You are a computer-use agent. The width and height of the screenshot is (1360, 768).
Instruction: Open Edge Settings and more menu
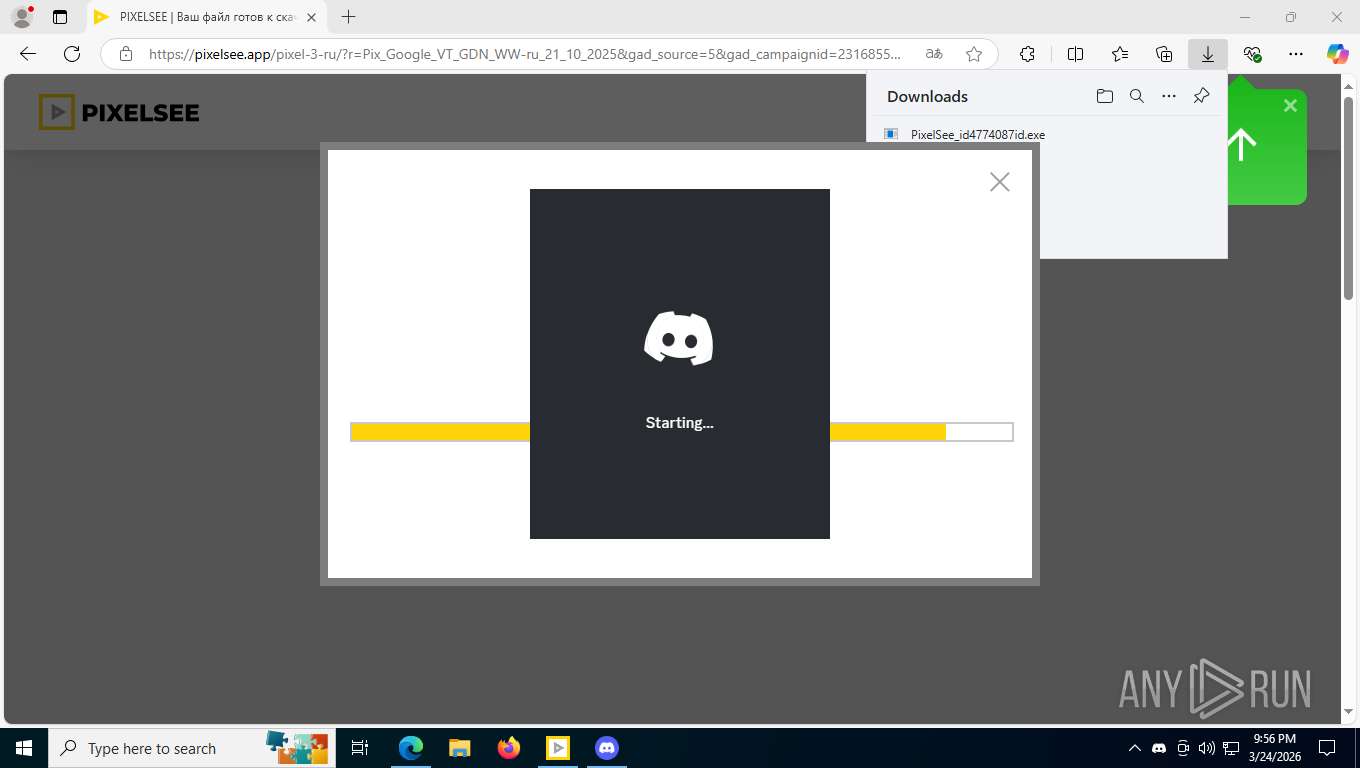click(1296, 54)
